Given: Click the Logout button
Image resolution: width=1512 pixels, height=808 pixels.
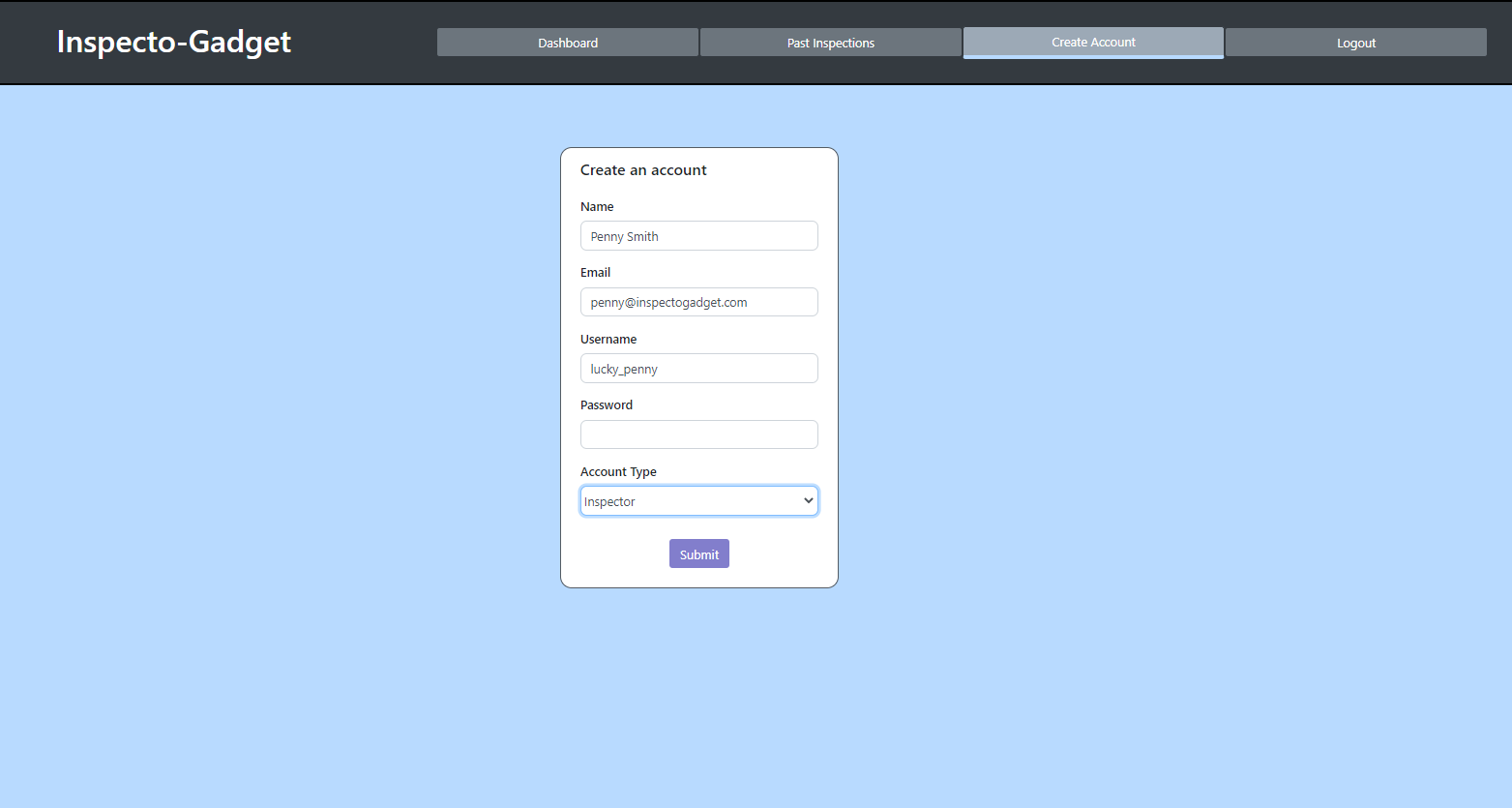Looking at the screenshot, I should [1355, 42].
